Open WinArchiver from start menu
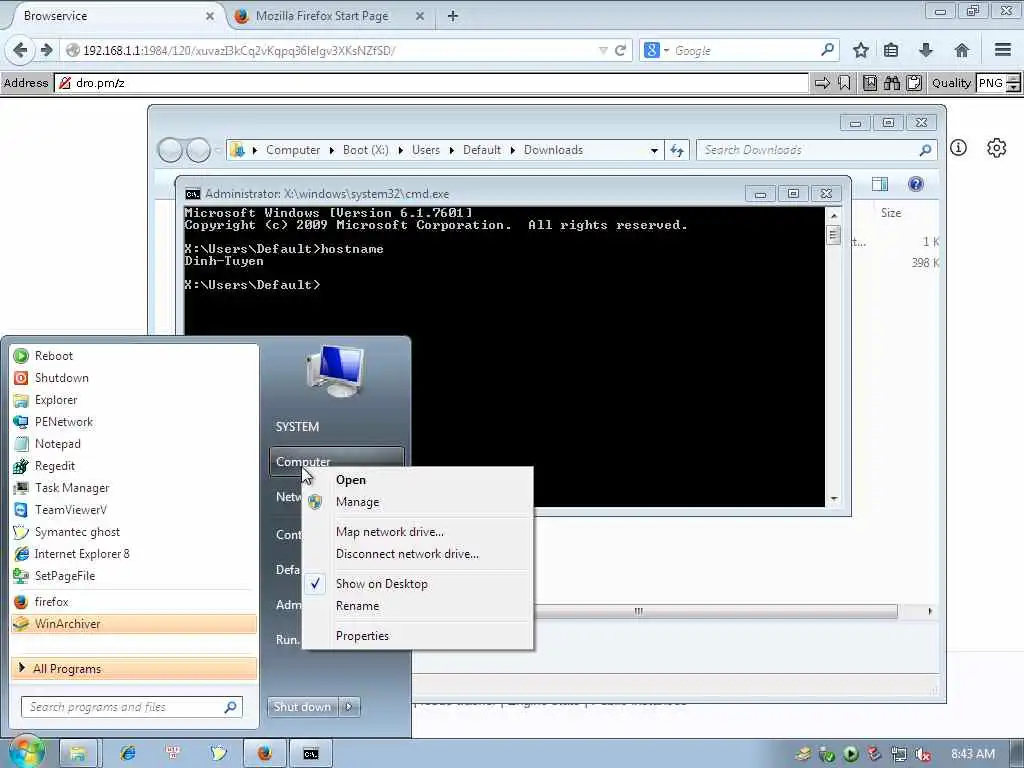Image resolution: width=1024 pixels, height=768 pixels. (x=134, y=624)
